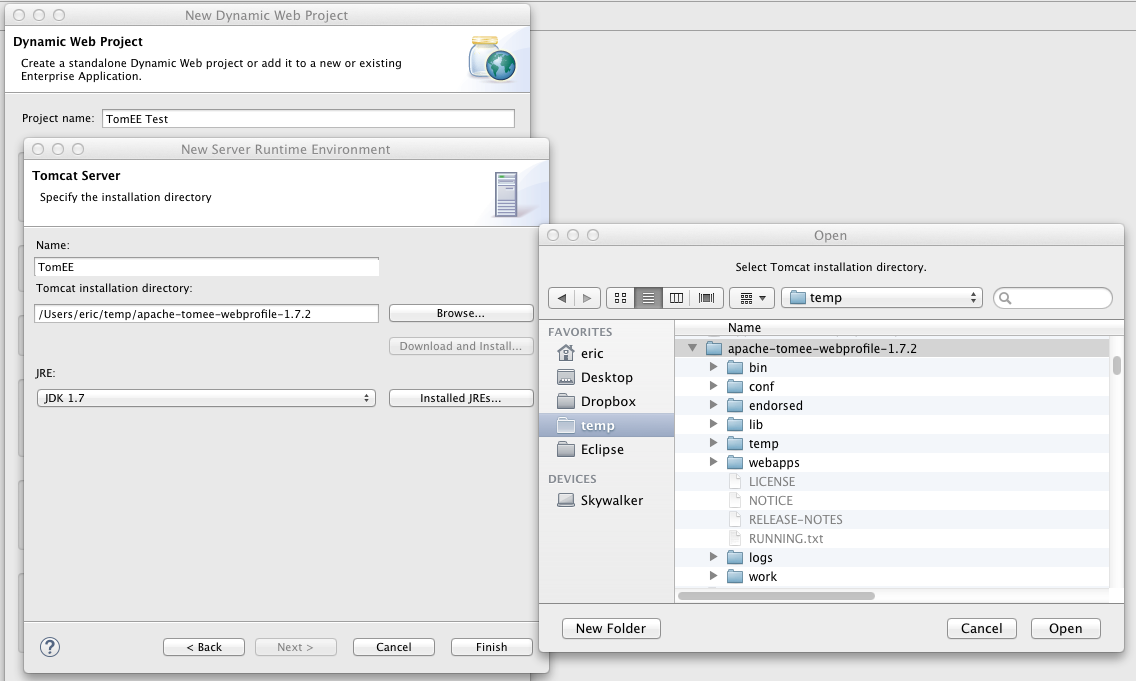Close the Open dialog window
Image resolution: width=1136 pixels, height=681 pixels.
click(x=553, y=235)
